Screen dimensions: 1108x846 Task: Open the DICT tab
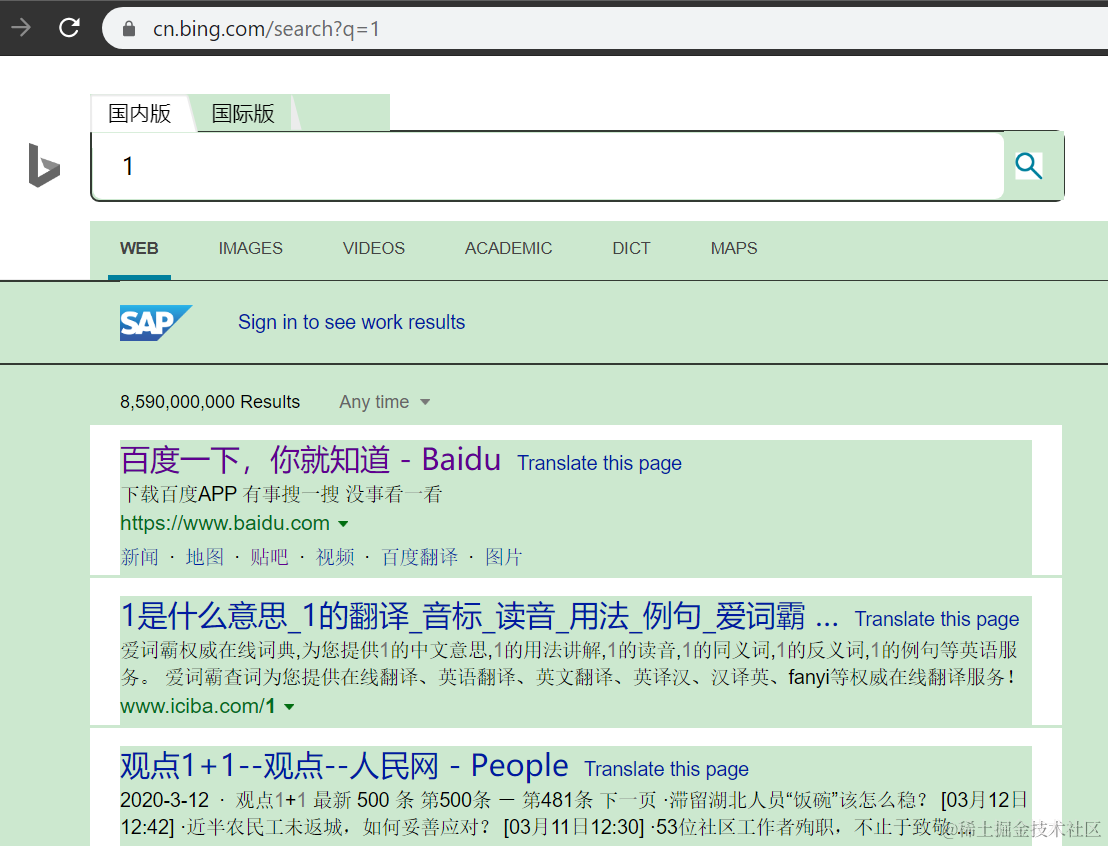(631, 249)
